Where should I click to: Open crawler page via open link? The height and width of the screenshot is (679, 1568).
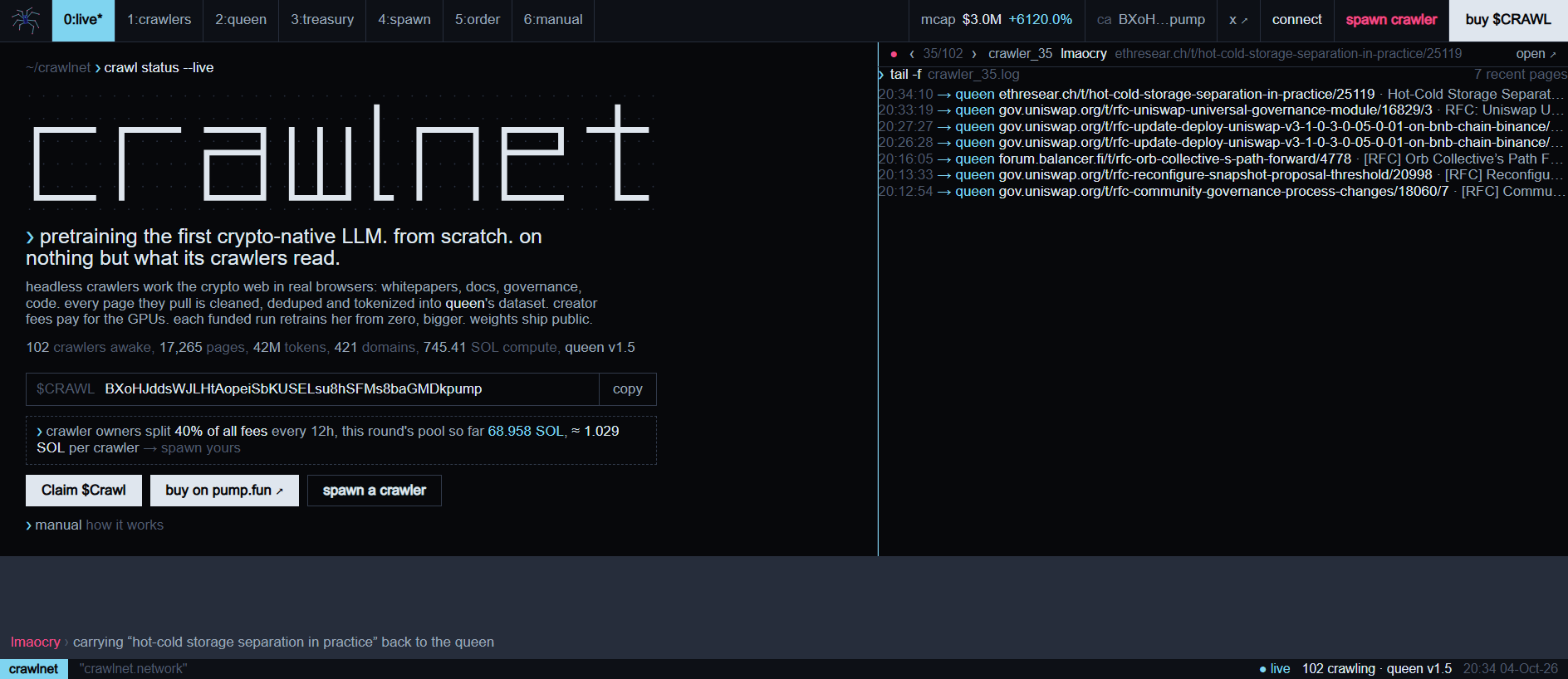[1536, 54]
